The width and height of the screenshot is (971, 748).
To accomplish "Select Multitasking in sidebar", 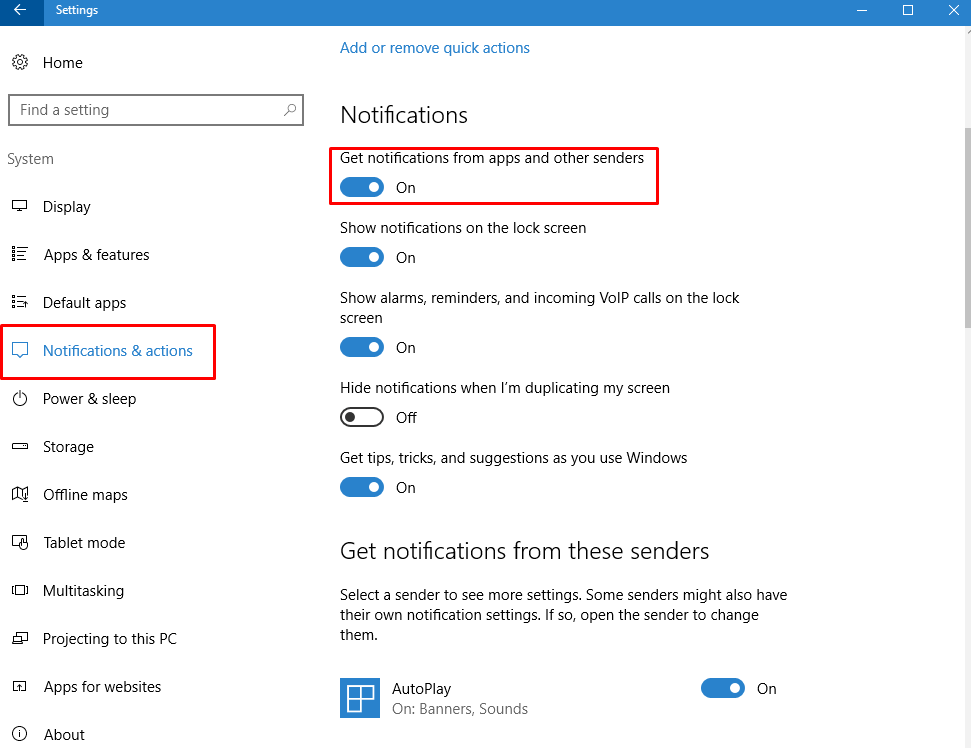I will (84, 591).
